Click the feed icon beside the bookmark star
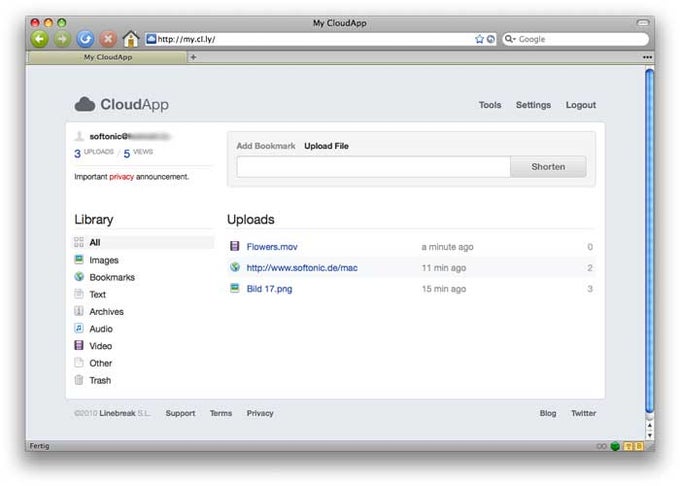The image size is (680, 486). (x=490, y=39)
